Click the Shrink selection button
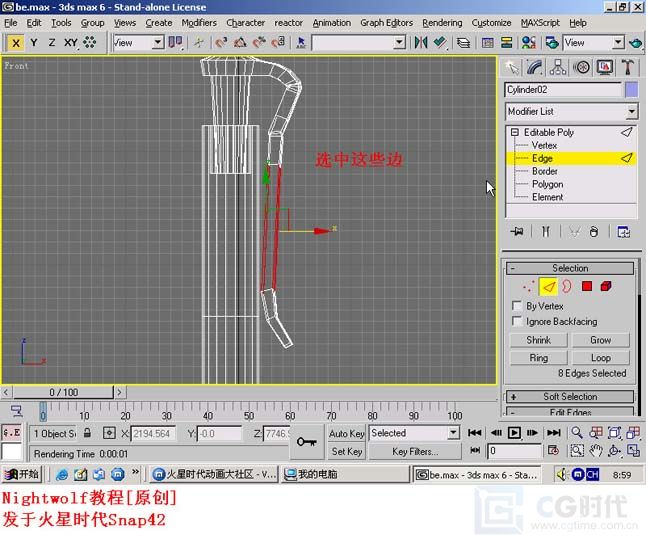Screen dimensions: 646x539 [x=538, y=340]
